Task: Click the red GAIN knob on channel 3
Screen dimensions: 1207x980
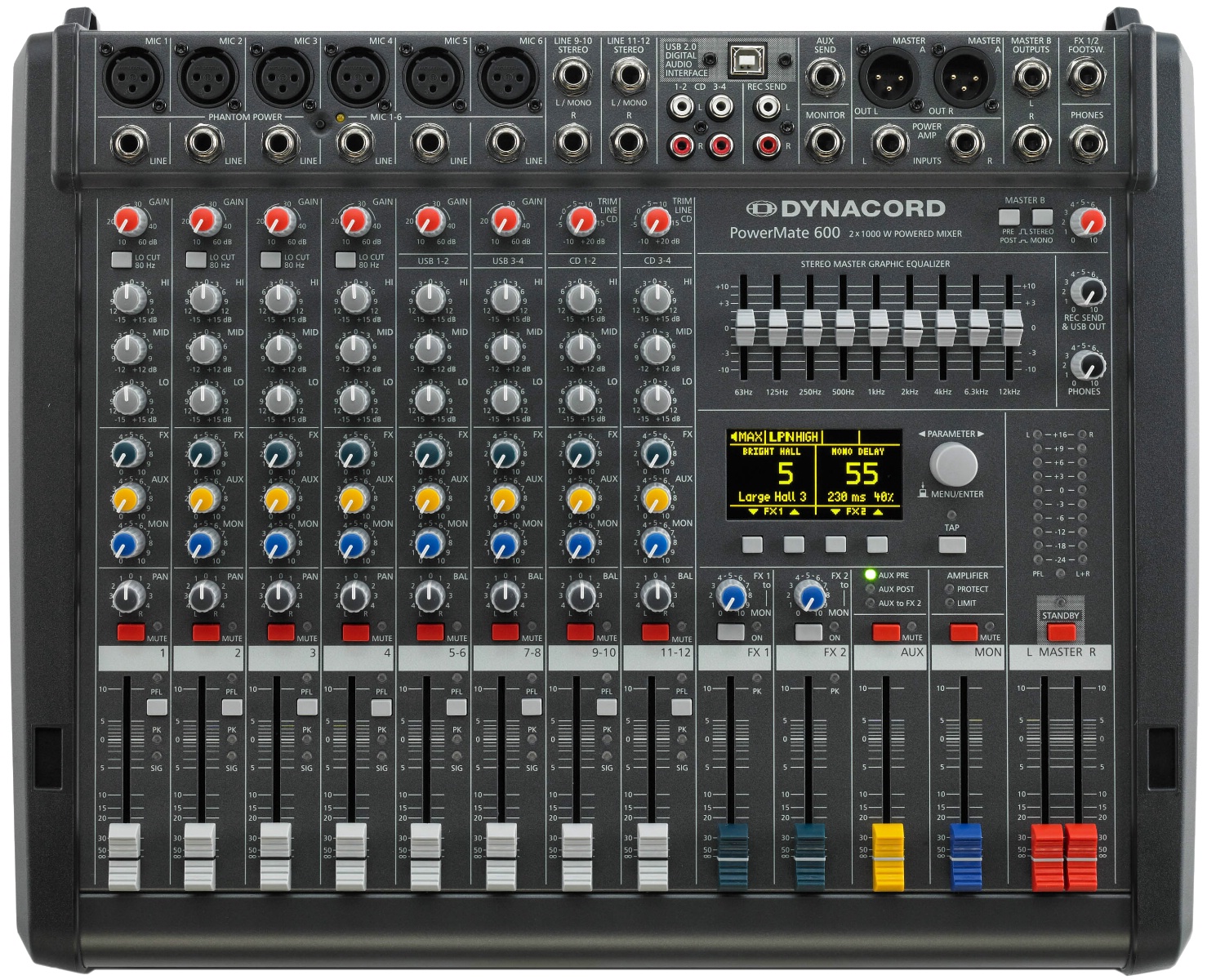Action: coord(278,220)
